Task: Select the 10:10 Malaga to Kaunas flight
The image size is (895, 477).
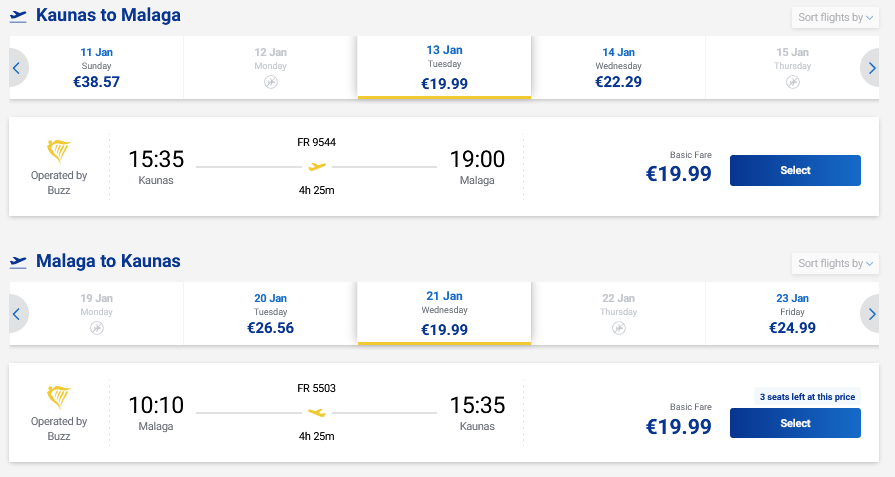Action: [x=795, y=424]
